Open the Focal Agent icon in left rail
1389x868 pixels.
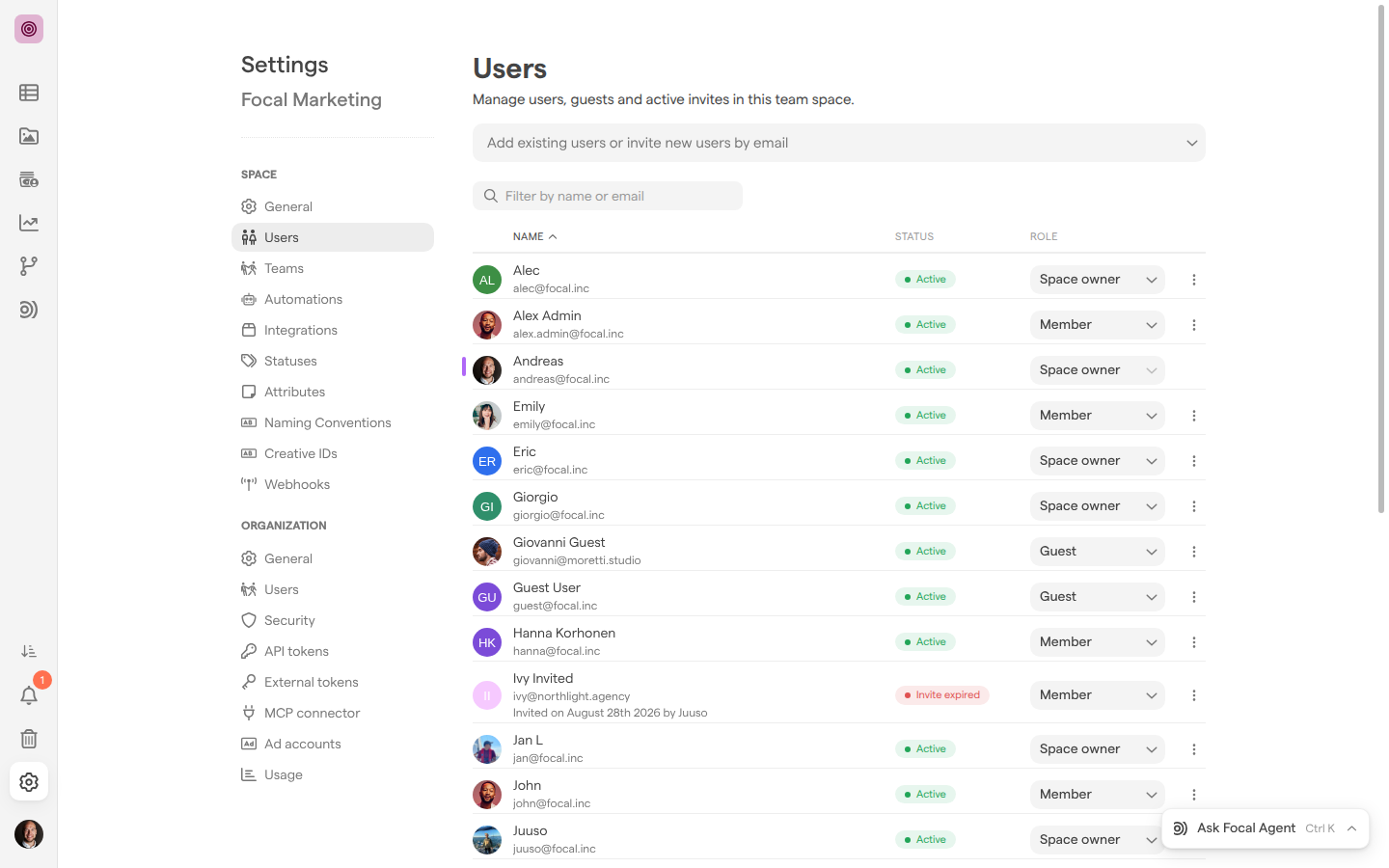pyautogui.click(x=29, y=310)
